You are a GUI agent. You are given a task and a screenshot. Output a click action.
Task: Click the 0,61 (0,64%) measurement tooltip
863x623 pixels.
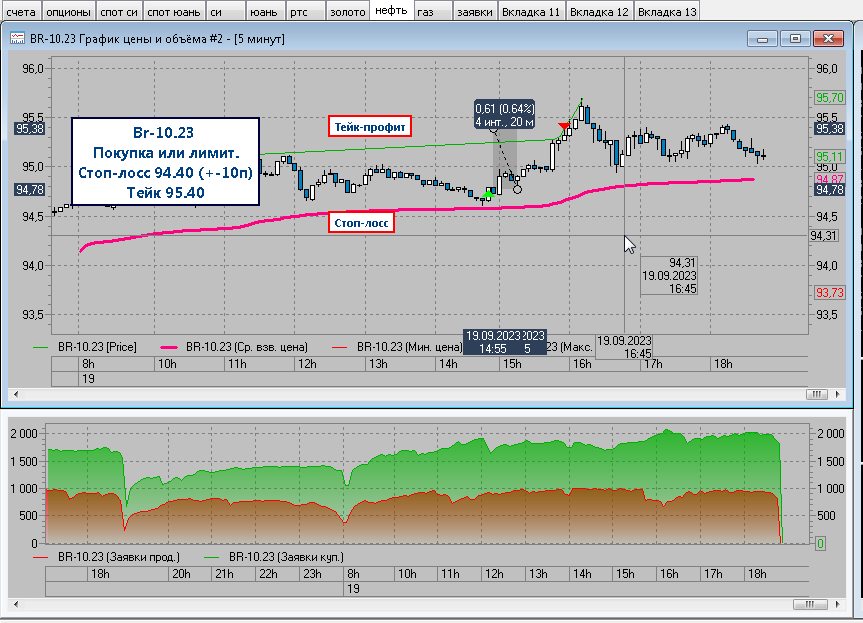505,115
